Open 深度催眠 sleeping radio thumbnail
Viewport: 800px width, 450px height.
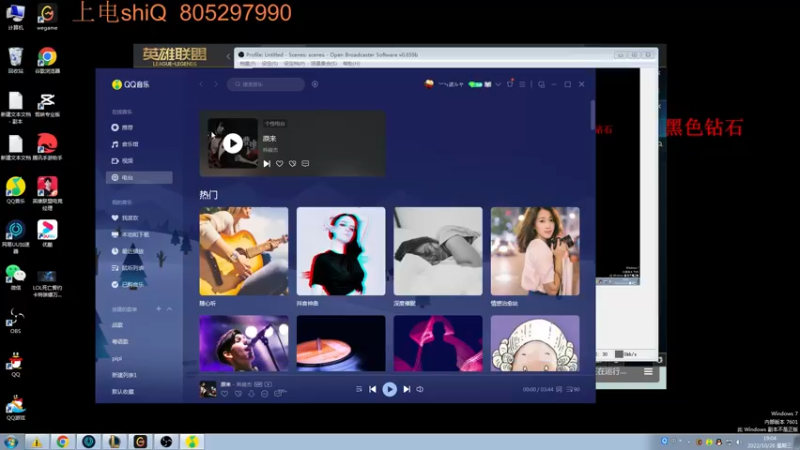438,251
